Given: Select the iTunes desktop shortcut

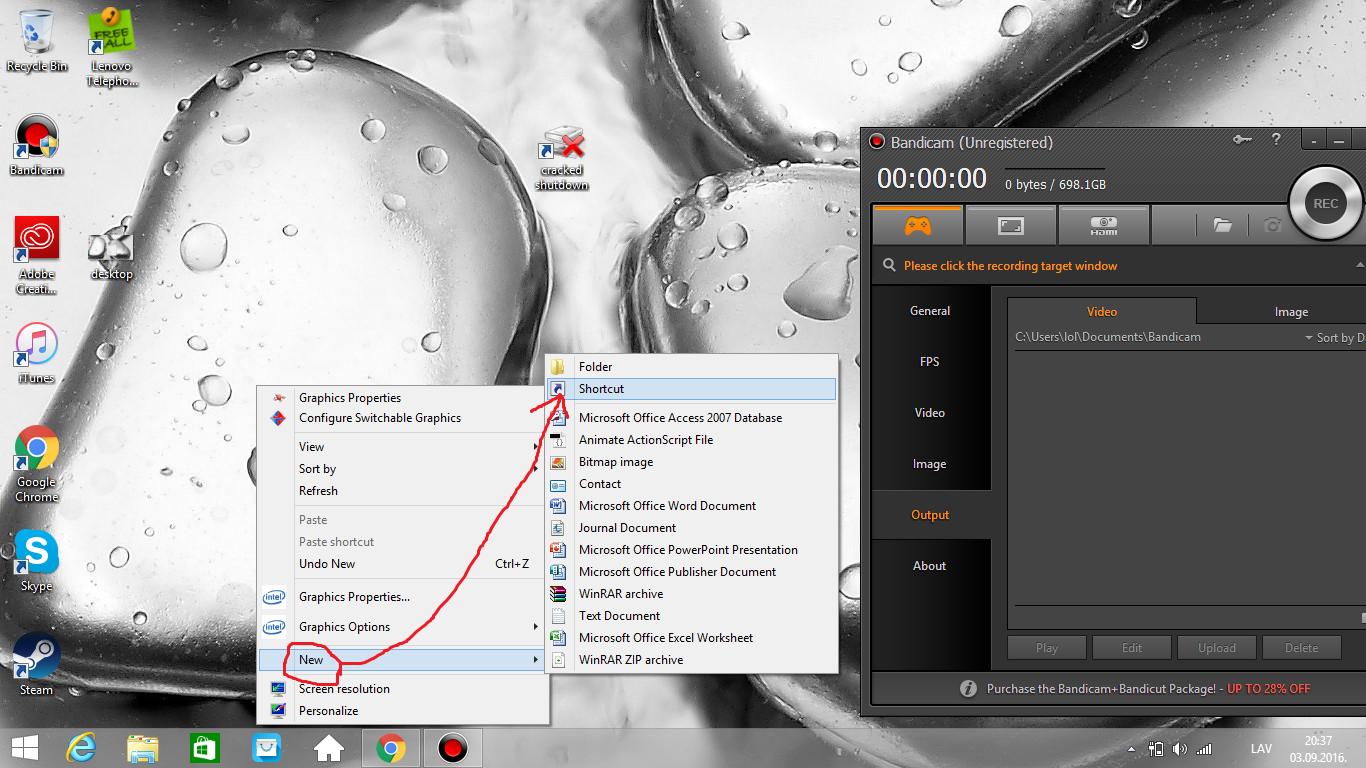Looking at the screenshot, I should (x=37, y=353).
